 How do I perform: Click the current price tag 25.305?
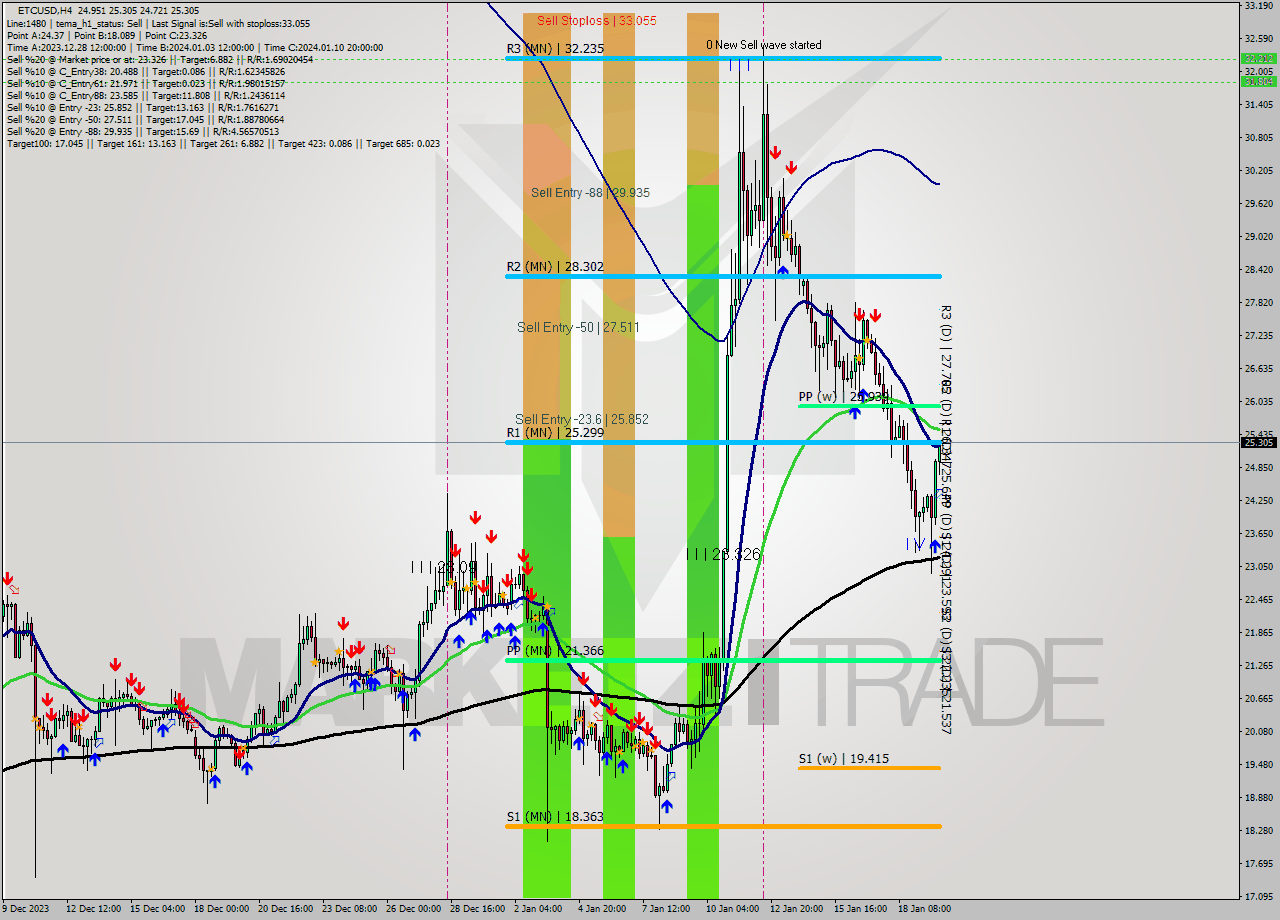pos(1258,442)
